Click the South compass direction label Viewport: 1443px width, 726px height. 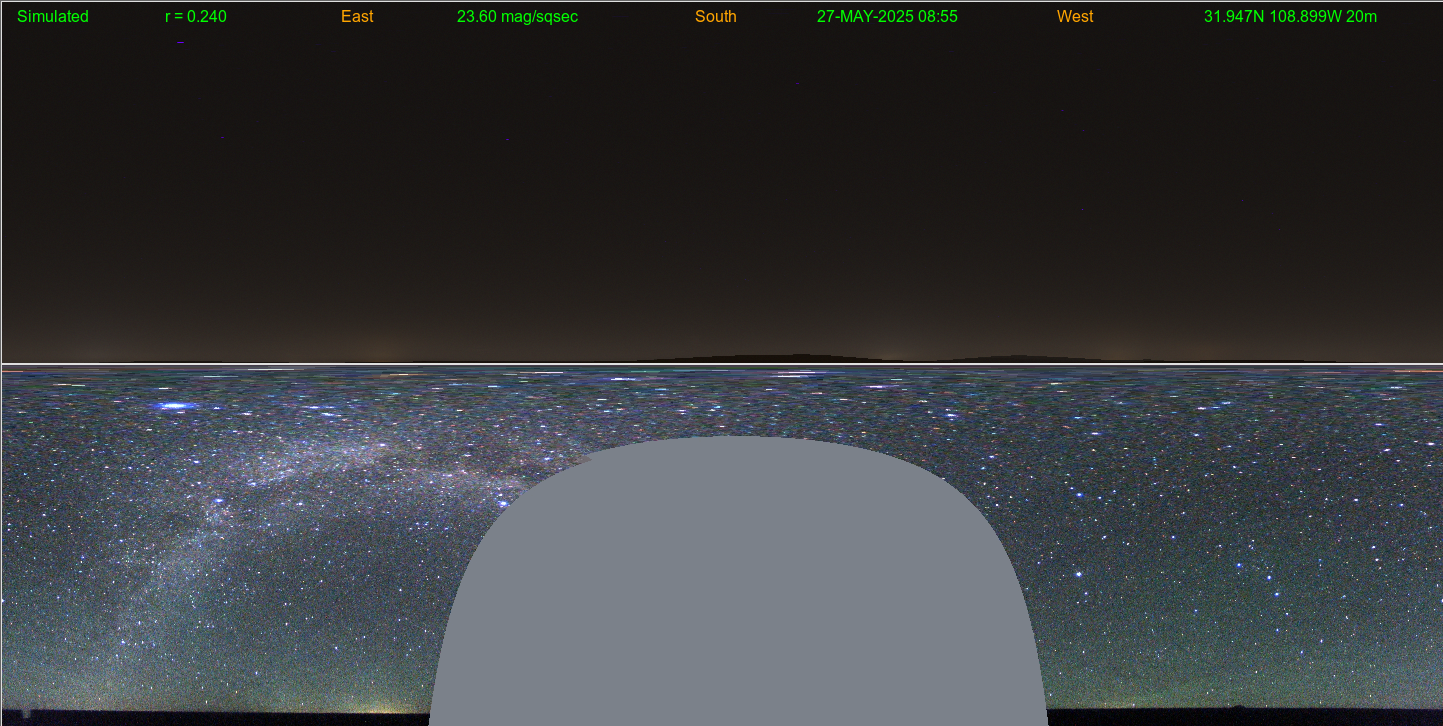tap(716, 17)
